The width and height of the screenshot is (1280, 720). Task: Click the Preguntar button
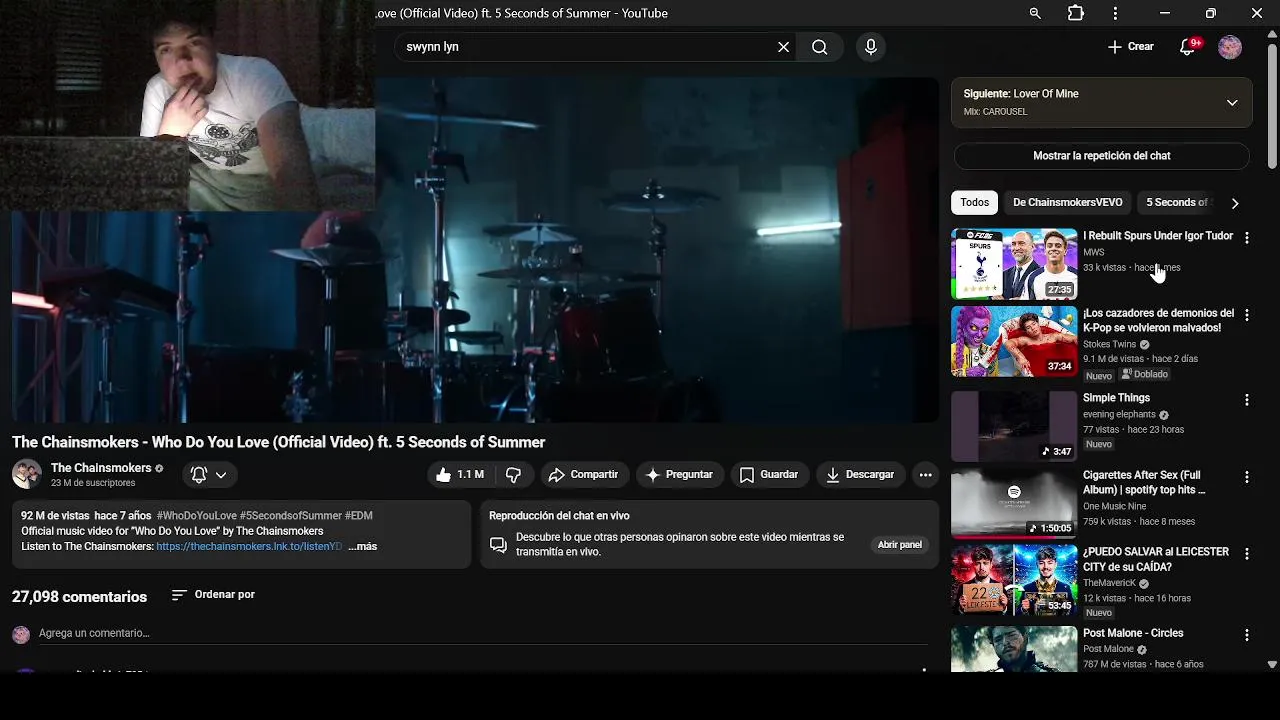[x=680, y=475]
